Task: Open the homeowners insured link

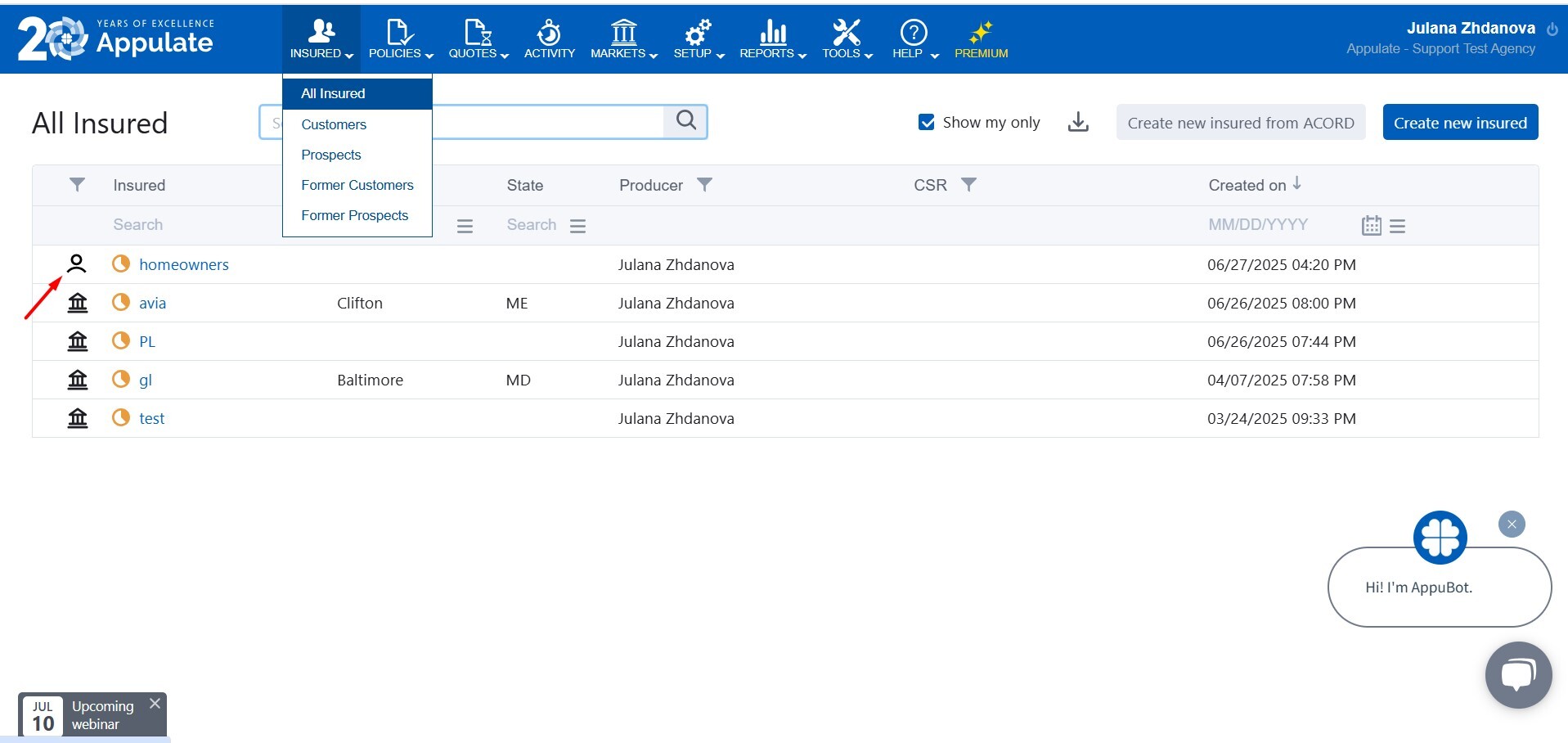Action: (183, 264)
